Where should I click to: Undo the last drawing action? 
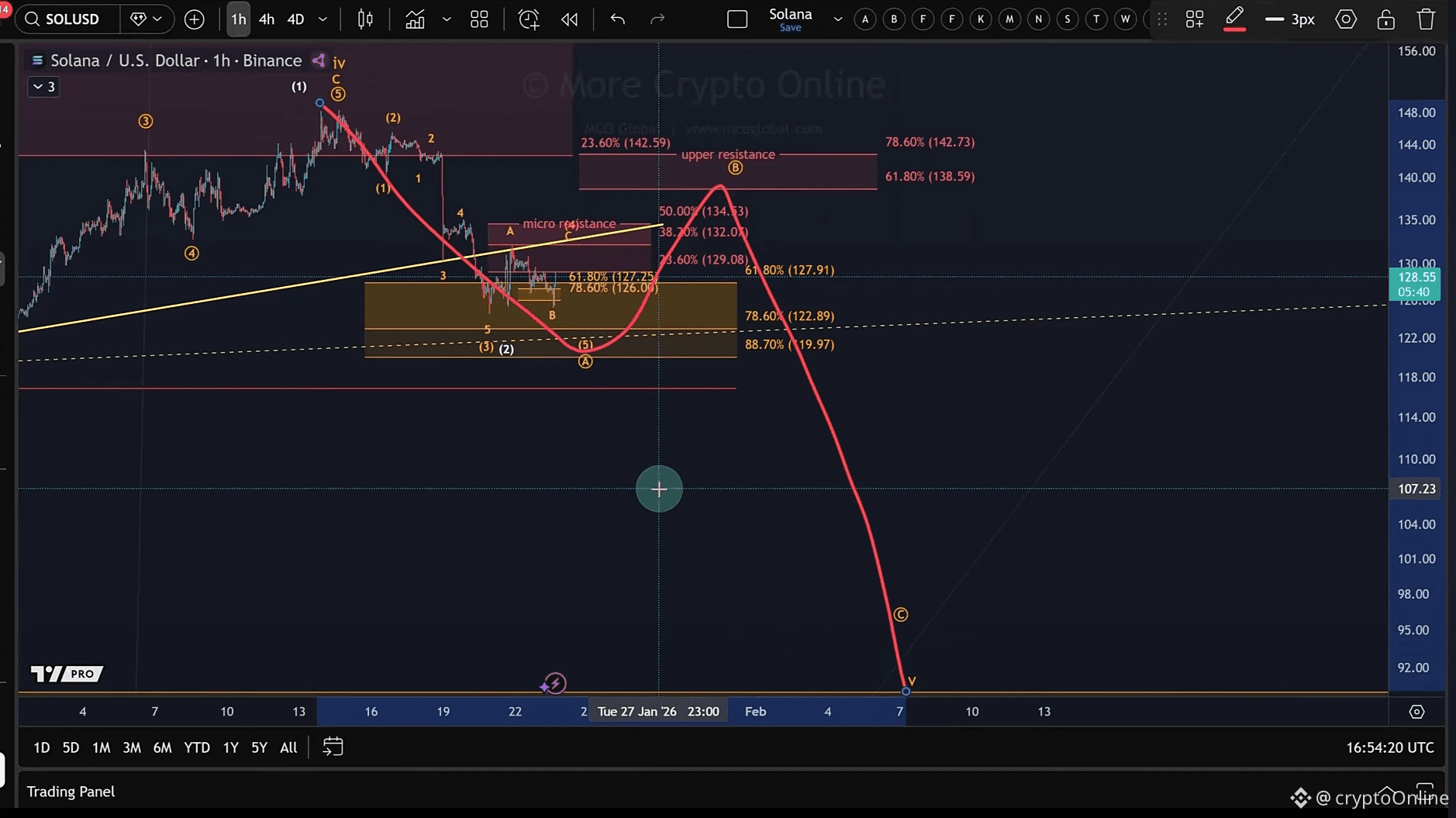[617, 19]
